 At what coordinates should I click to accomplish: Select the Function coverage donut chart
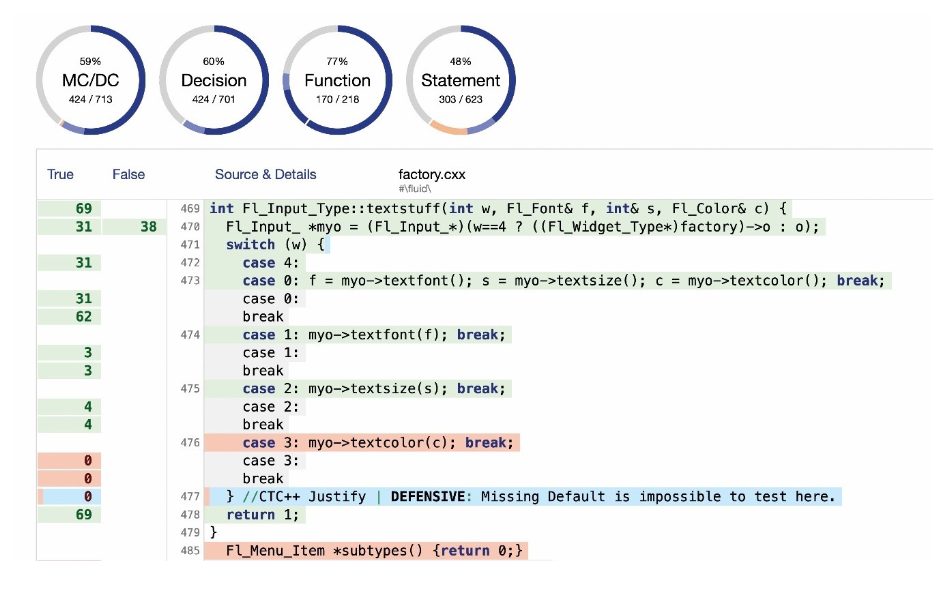tap(337, 81)
